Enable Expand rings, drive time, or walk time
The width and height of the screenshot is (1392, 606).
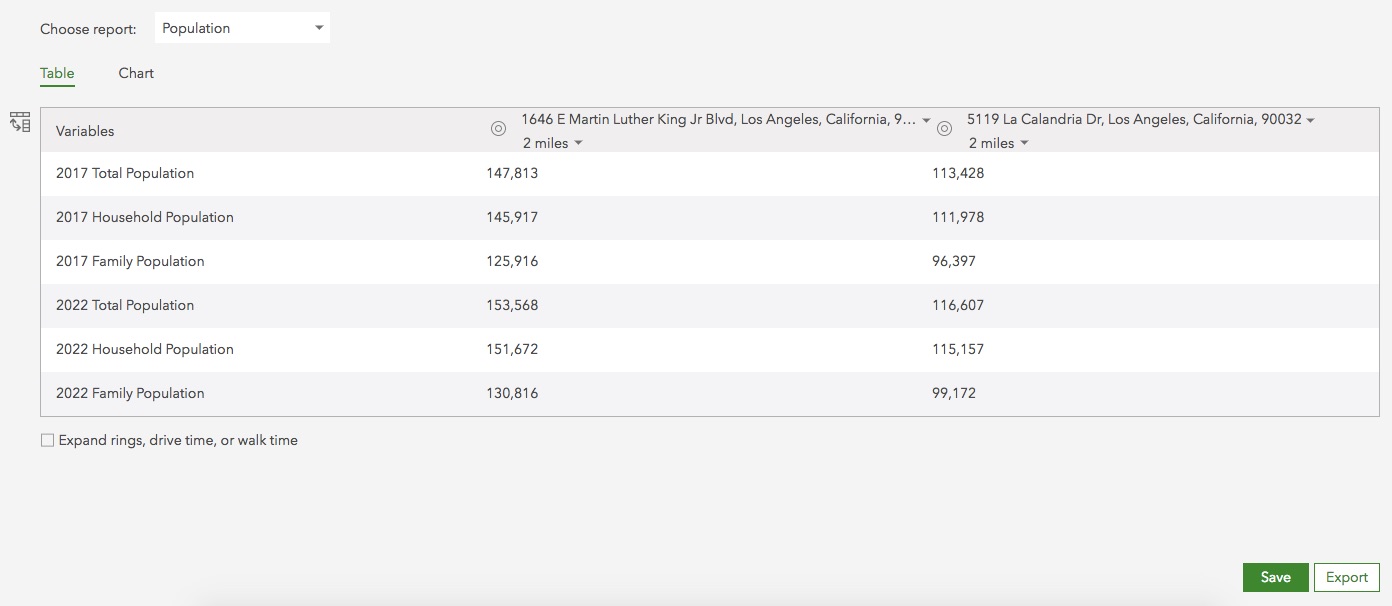(x=47, y=440)
